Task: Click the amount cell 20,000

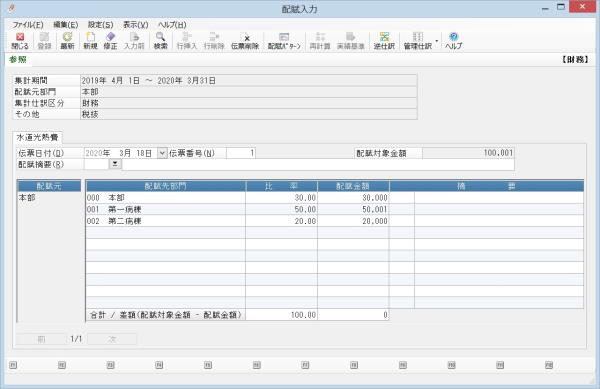Action: [x=353, y=221]
